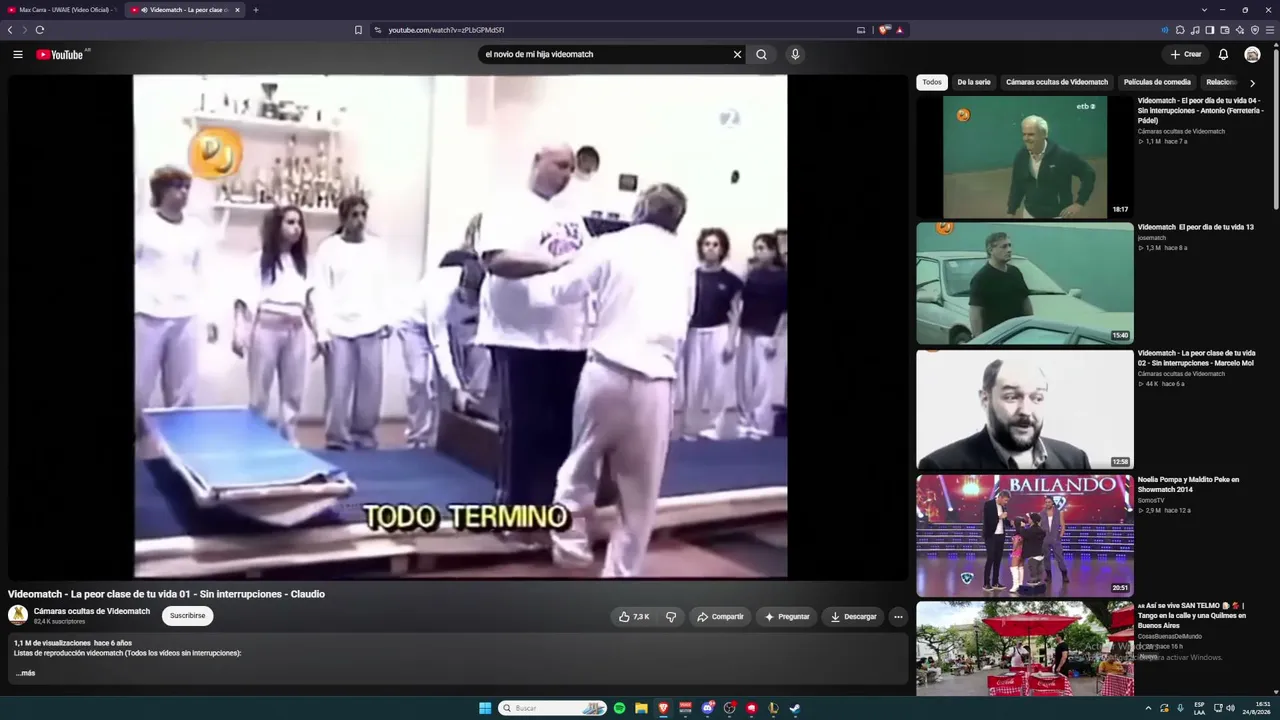Open the YouTube guide hamburger menu
The width and height of the screenshot is (1280, 720).
pyautogui.click(x=18, y=55)
